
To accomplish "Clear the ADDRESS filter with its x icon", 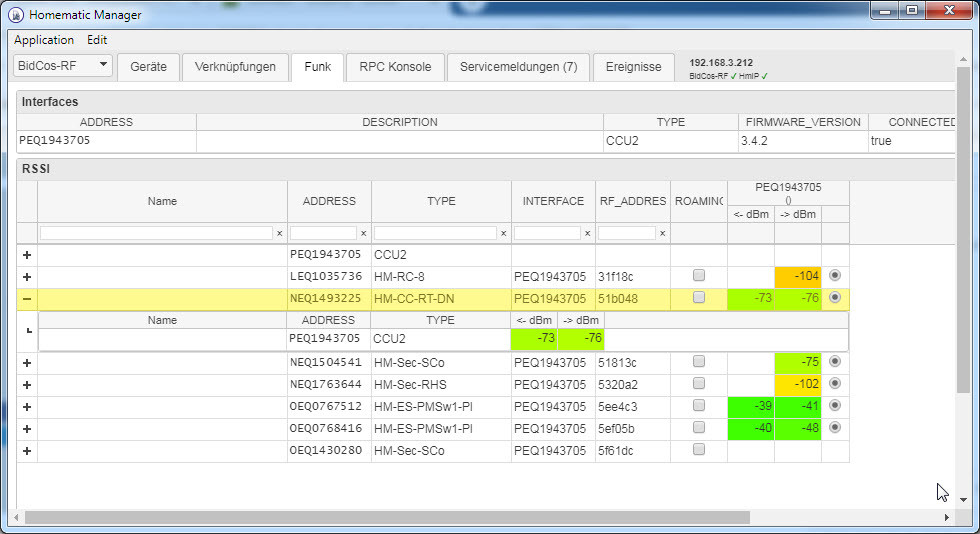I will click(363, 233).
